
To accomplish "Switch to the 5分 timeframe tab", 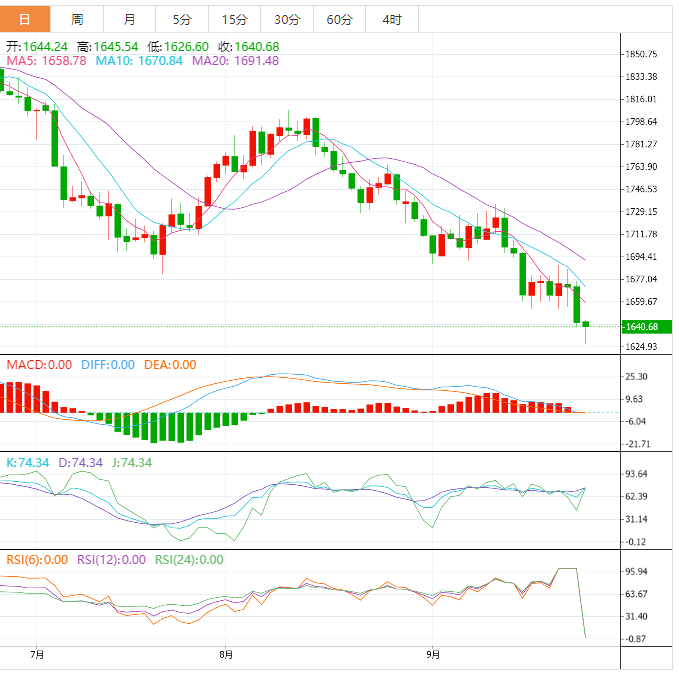I will click(182, 20).
